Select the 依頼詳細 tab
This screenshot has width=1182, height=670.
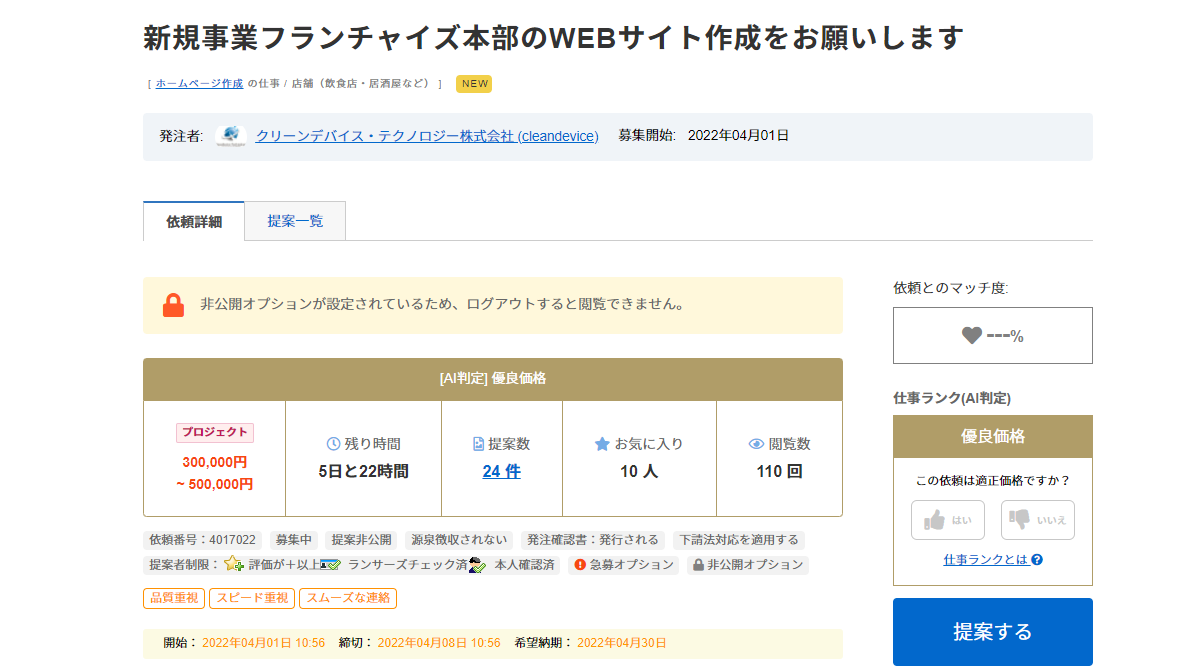click(x=194, y=222)
